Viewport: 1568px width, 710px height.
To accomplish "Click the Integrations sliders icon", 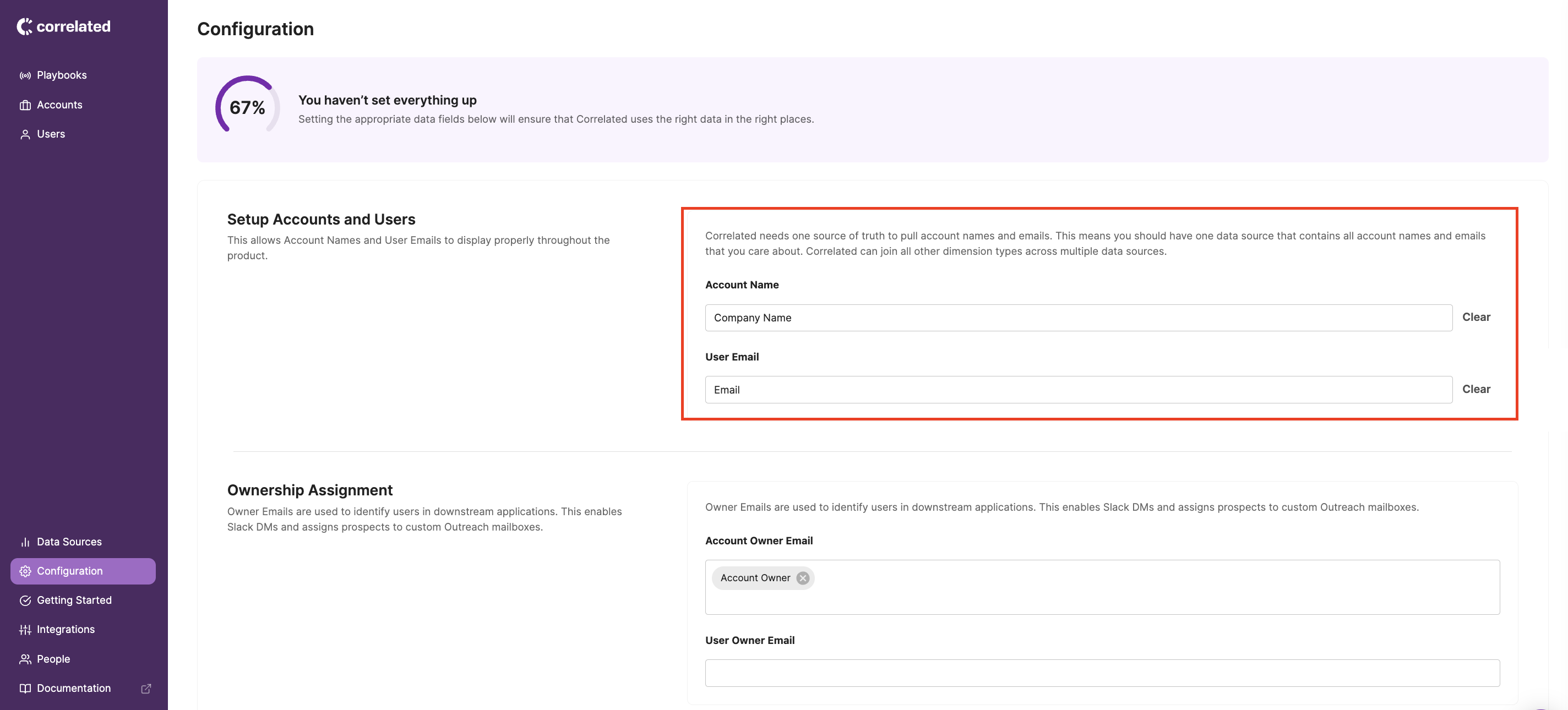I will pyautogui.click(x=25, y=630).
